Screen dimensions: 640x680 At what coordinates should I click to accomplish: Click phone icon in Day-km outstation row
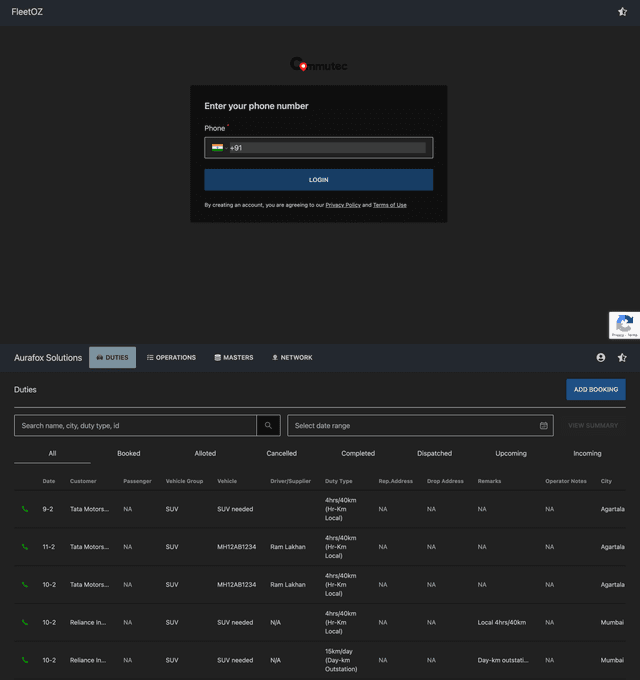point(25,660)
